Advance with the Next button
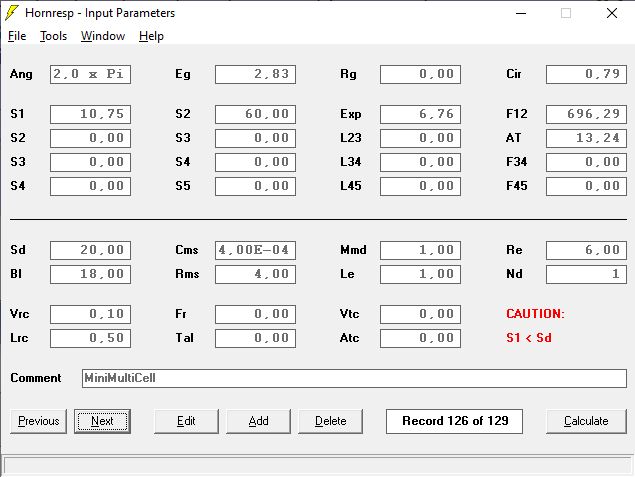The image size is (635, 477). click(x=102, y=421)
